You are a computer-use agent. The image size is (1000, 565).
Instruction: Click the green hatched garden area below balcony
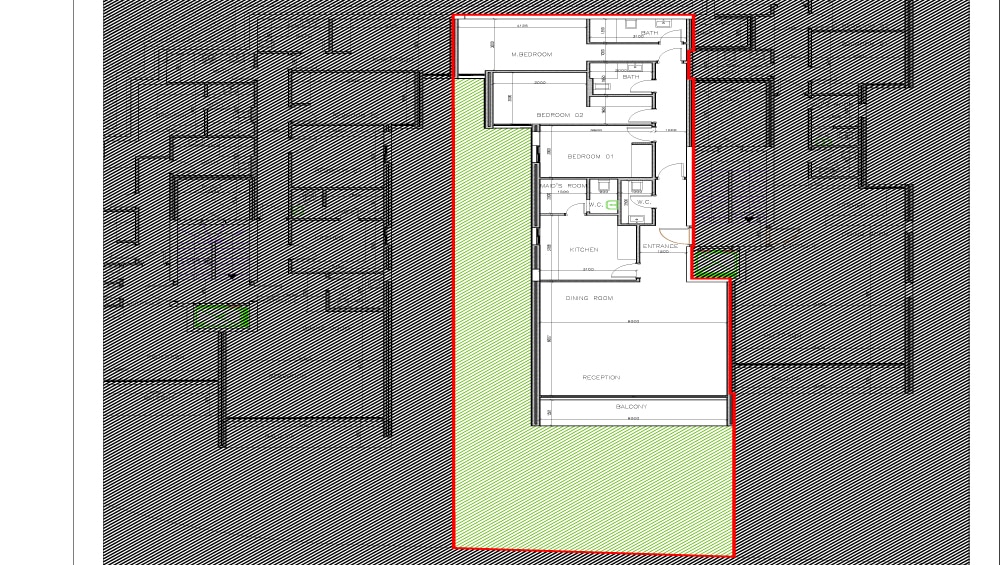[593, 488]
